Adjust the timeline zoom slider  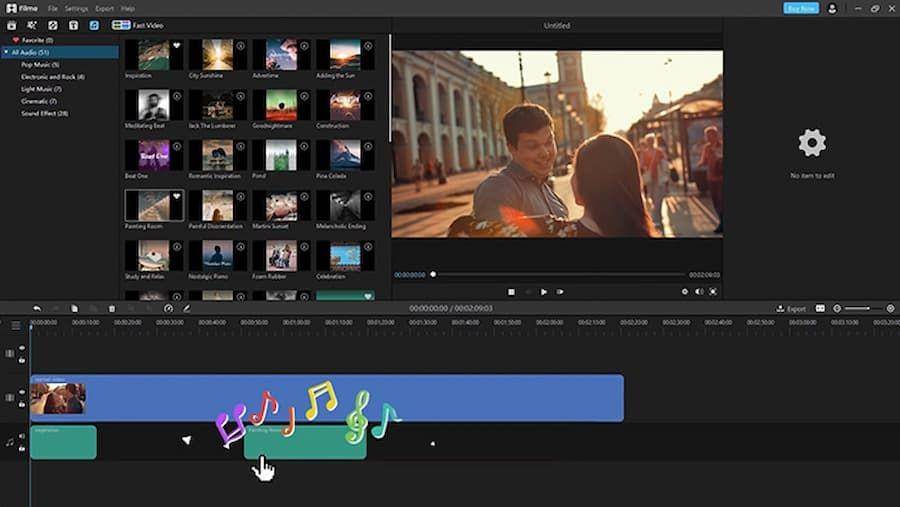[x=863, y=308]
